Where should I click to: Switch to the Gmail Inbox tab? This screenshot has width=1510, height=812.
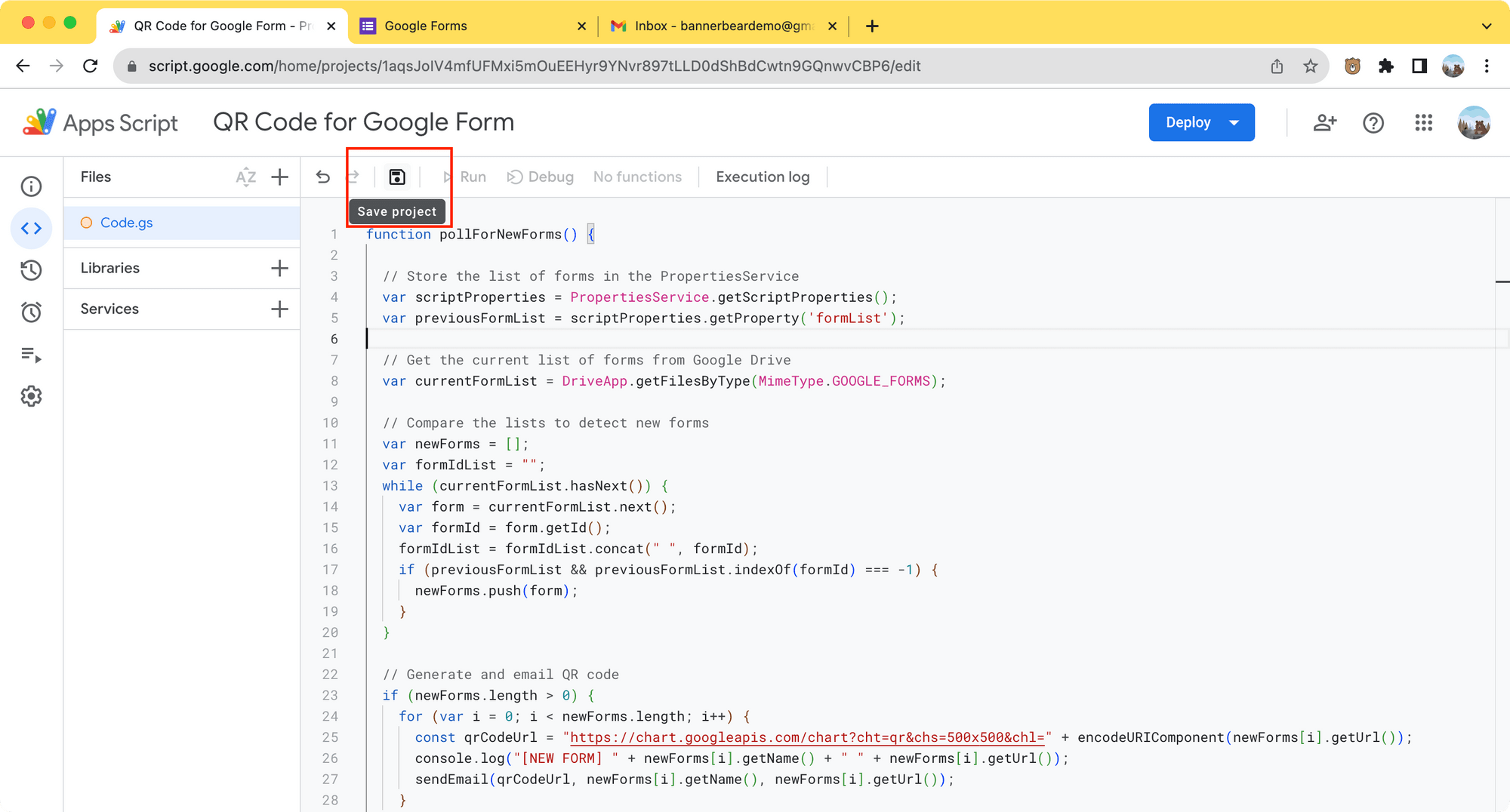click(717, 25)
